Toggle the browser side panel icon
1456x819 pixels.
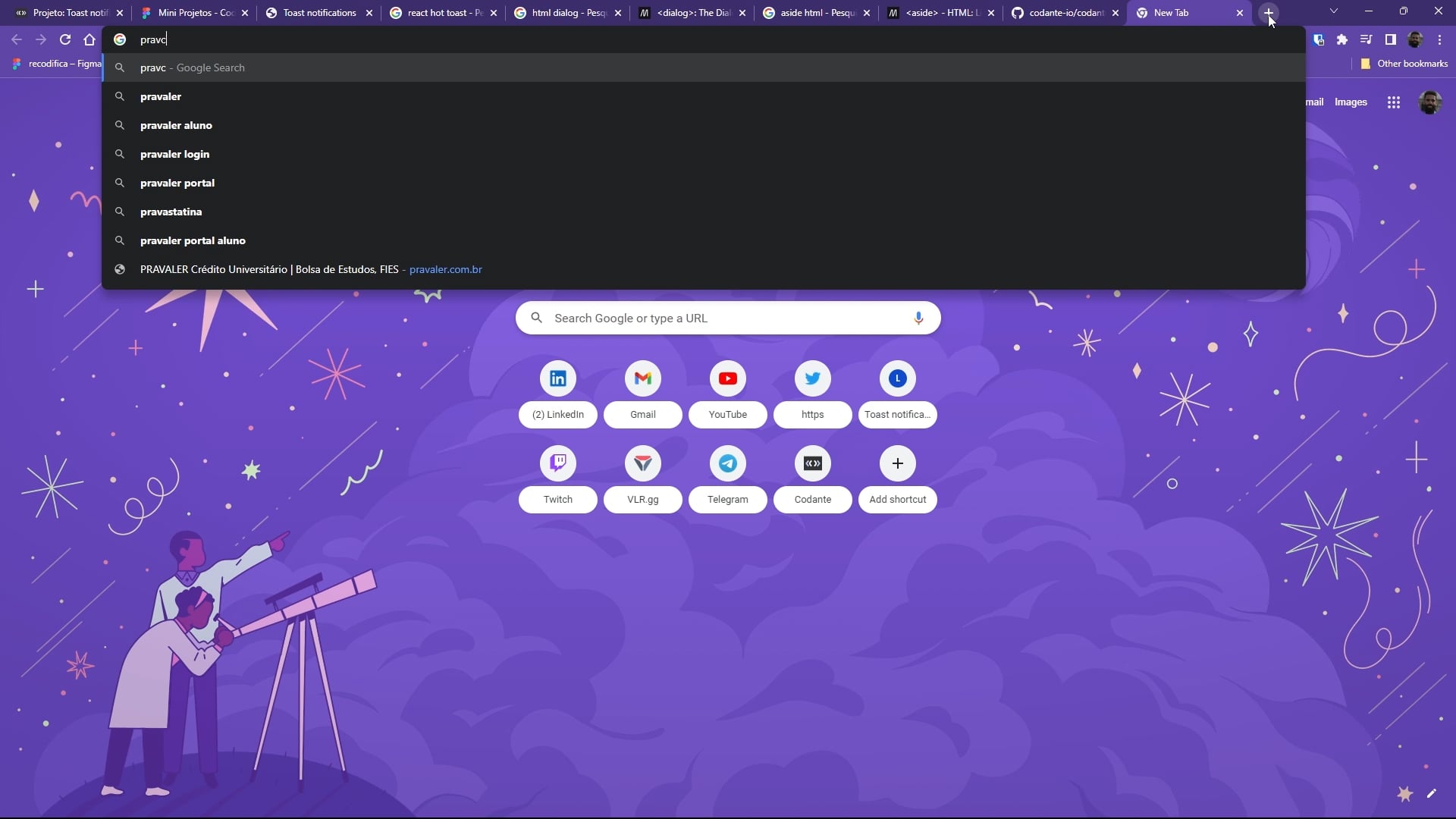pyautogui.click(x=1390, y=39)
